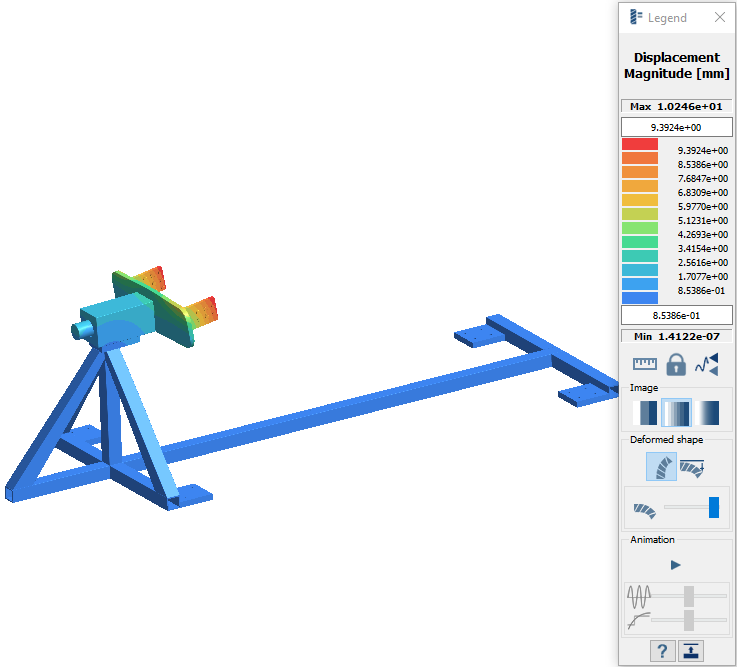The width and height of the screenshot is (737, 667).
Task: Click the deformed shape with arrow icon
Action: click(692, 467)
